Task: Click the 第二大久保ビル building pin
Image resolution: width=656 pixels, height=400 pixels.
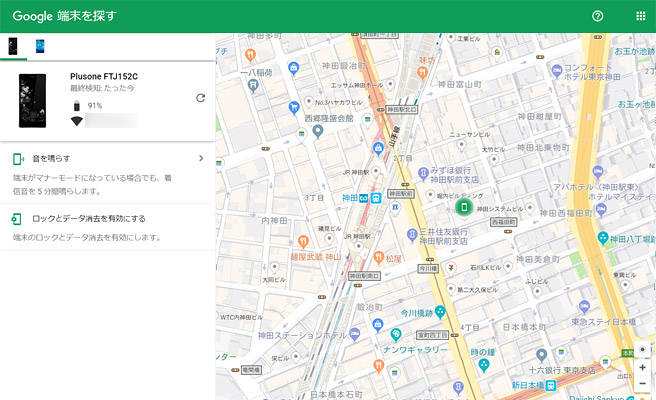Action: tap(451, 289)
